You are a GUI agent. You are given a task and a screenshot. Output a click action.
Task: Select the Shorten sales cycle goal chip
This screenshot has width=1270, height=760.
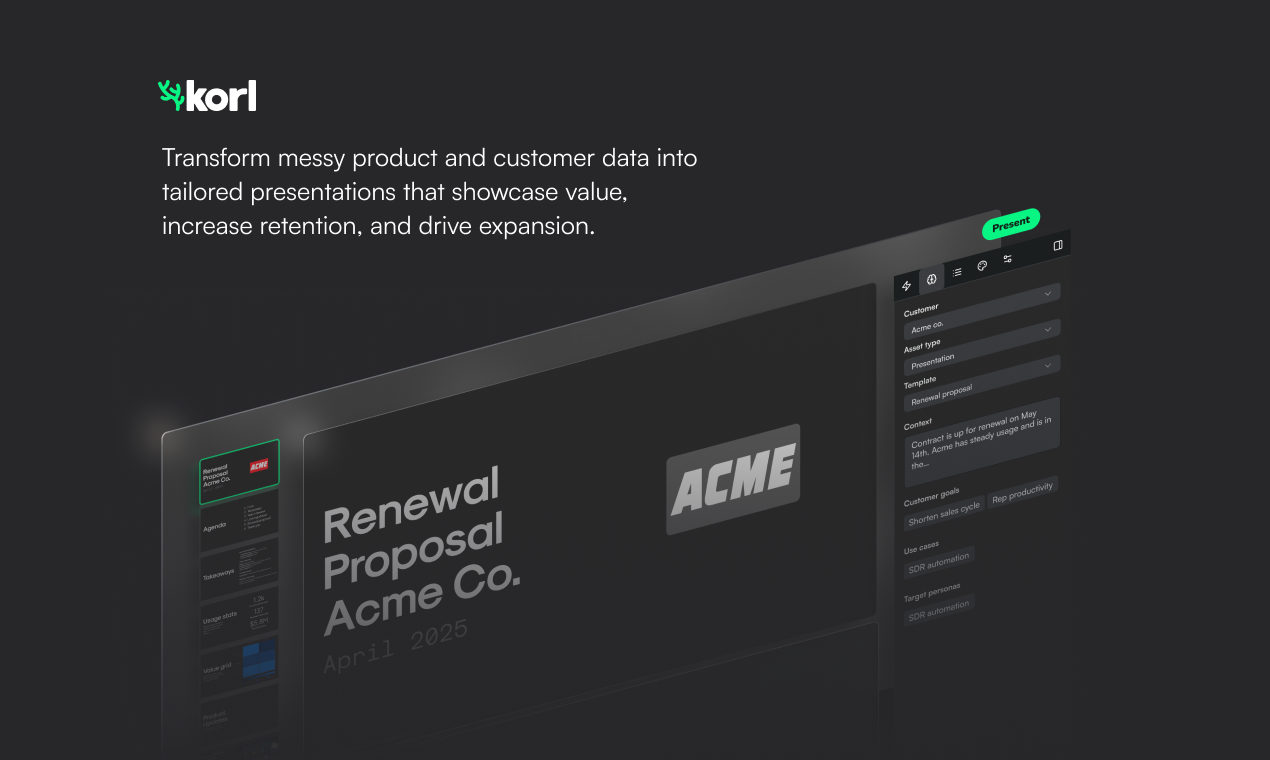[x=943, y=514]
